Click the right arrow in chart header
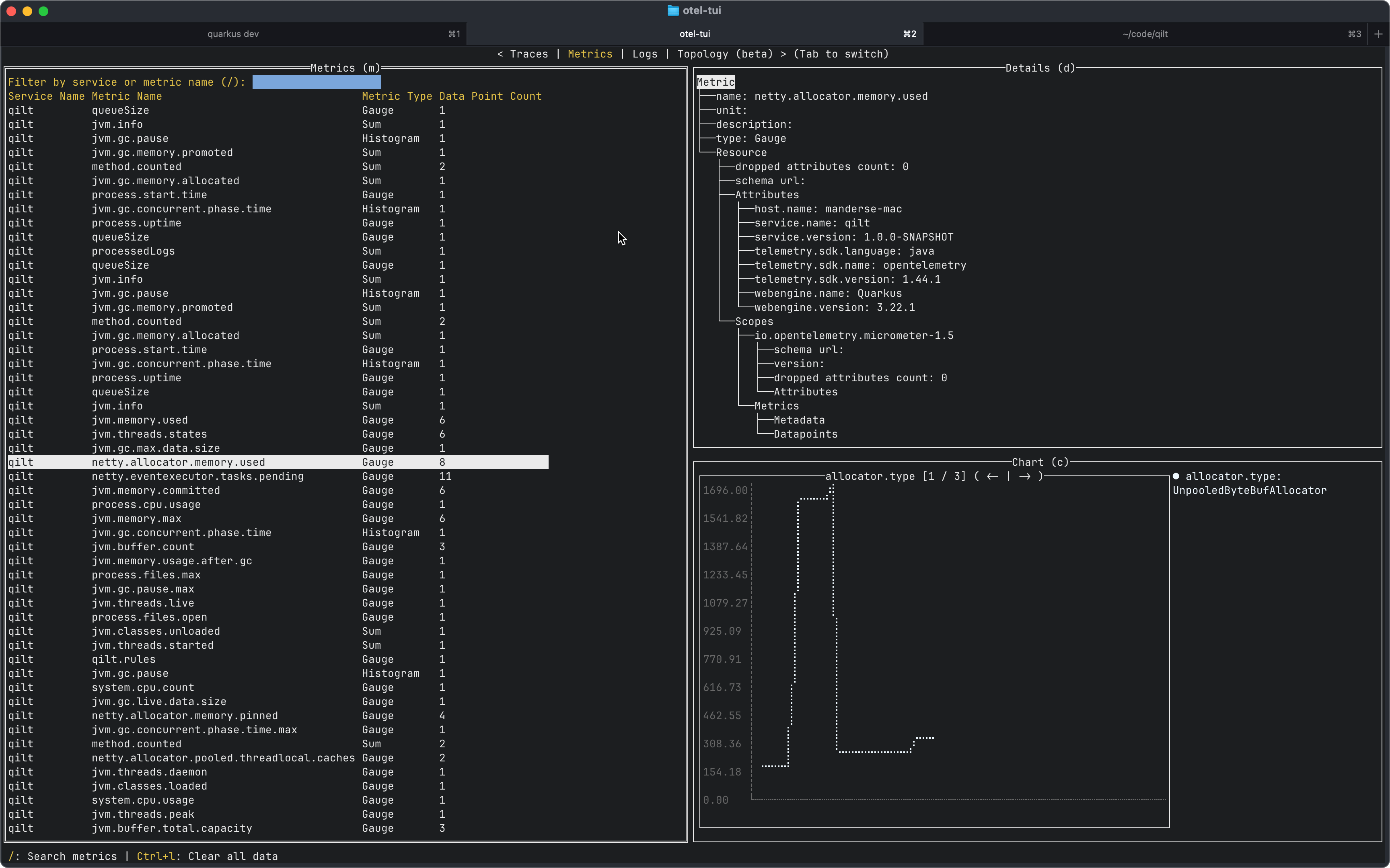This screenshot has height=868, width=1390. [x=1024, y=477]
